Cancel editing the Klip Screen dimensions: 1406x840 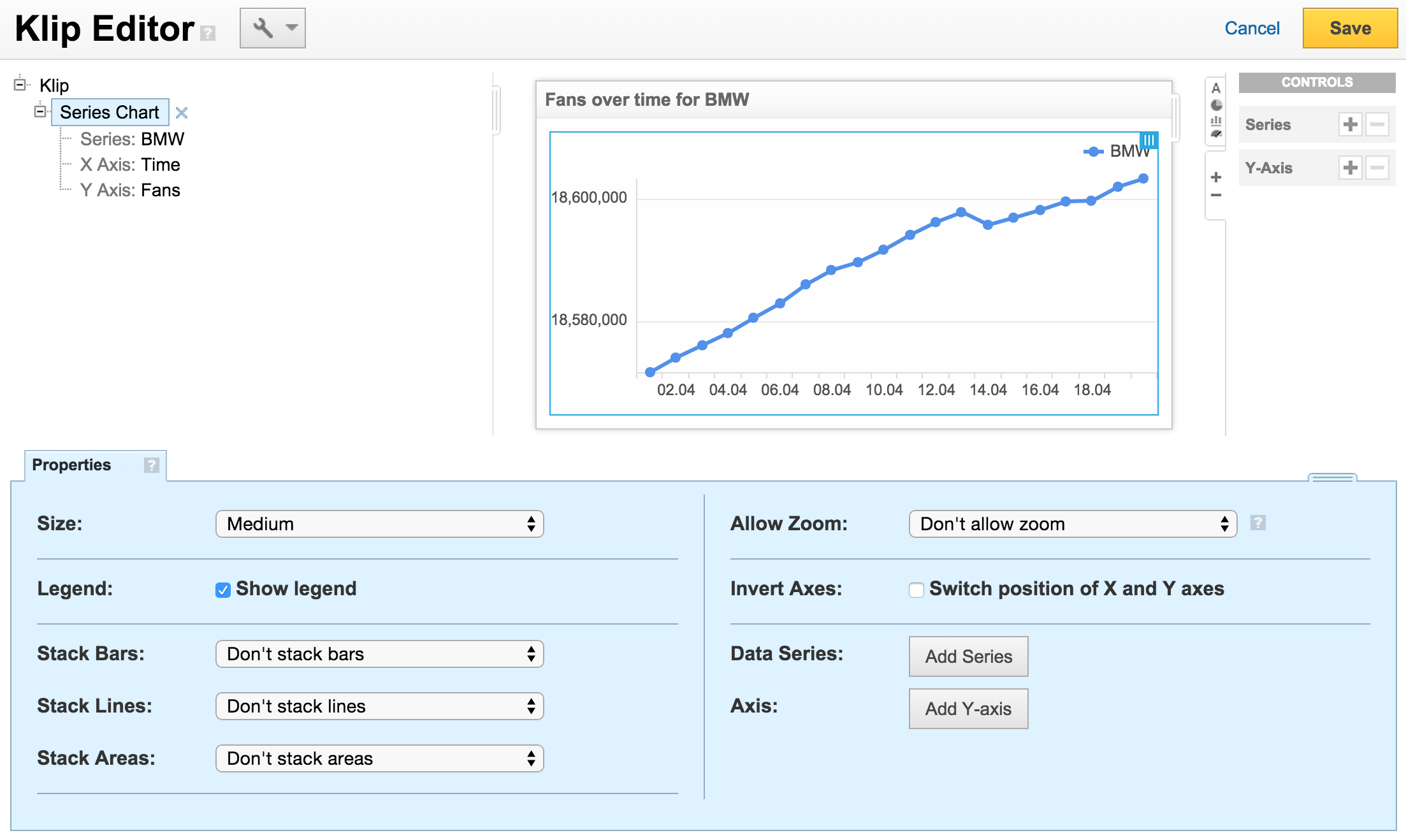point(1252,28)
